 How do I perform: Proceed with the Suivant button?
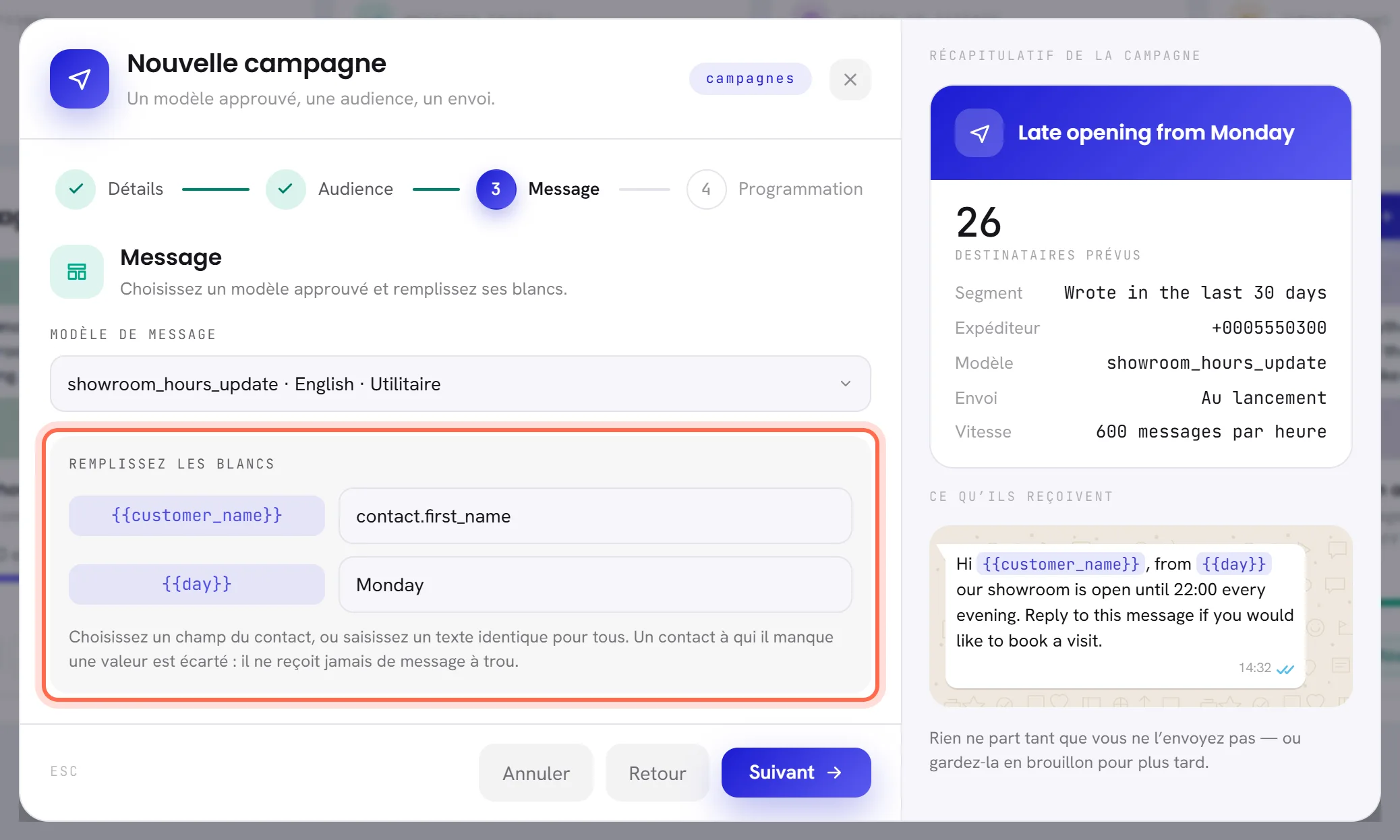click(796, 773)
